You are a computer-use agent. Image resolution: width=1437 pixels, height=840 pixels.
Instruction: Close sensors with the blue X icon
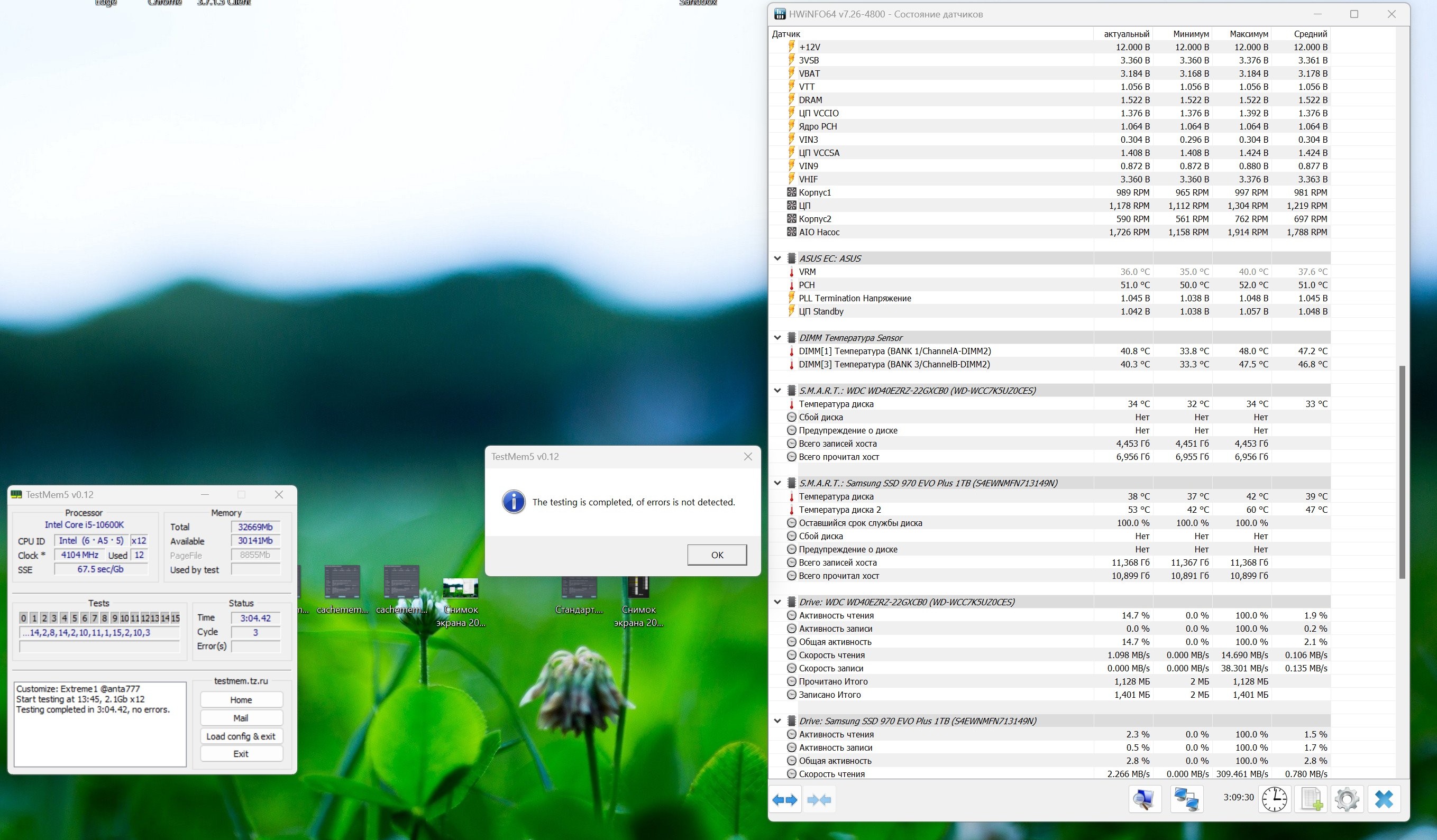click(x=1384, y=799)
